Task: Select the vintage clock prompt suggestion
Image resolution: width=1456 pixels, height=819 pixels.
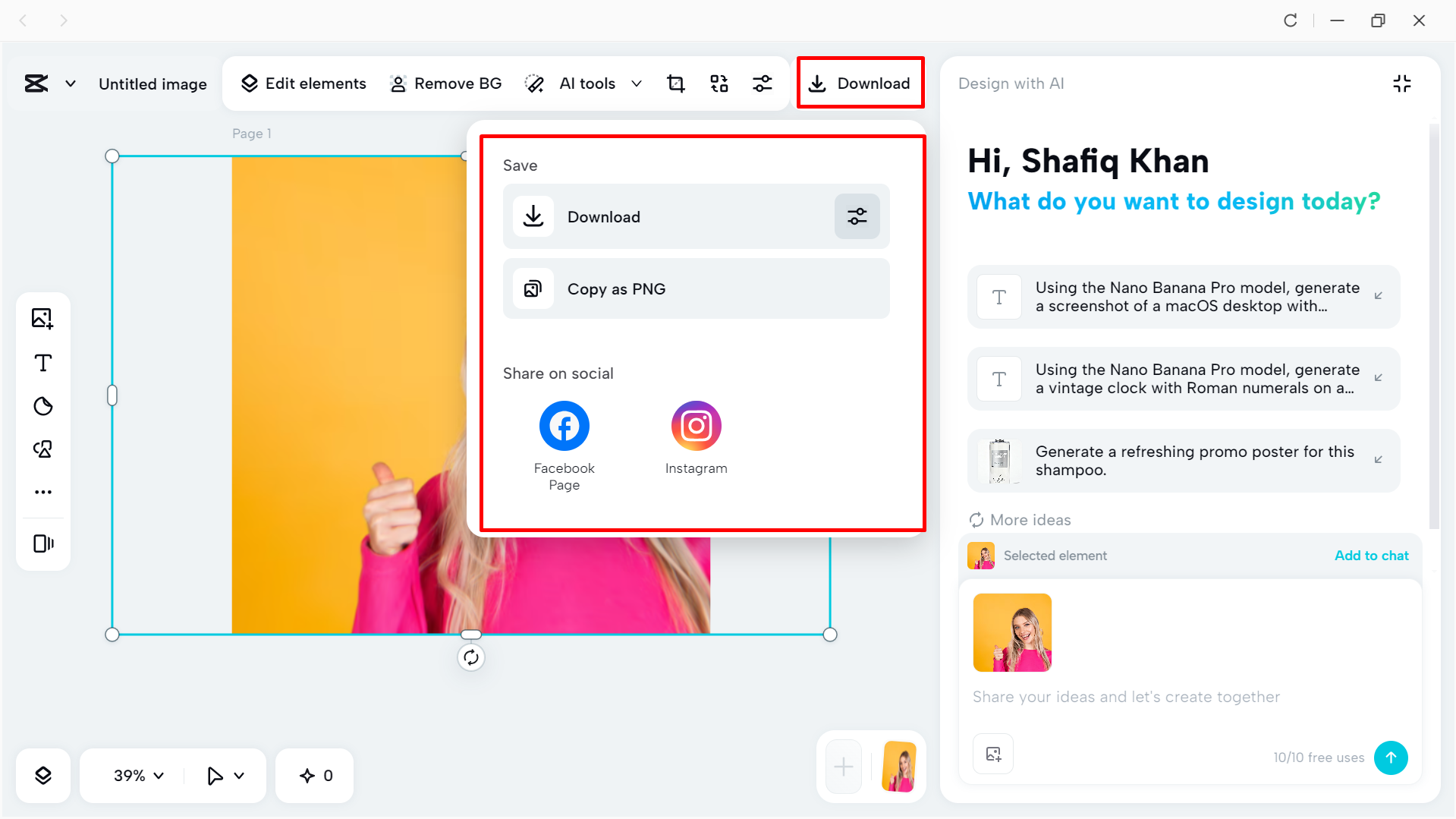Action: tap(1184, 379)
